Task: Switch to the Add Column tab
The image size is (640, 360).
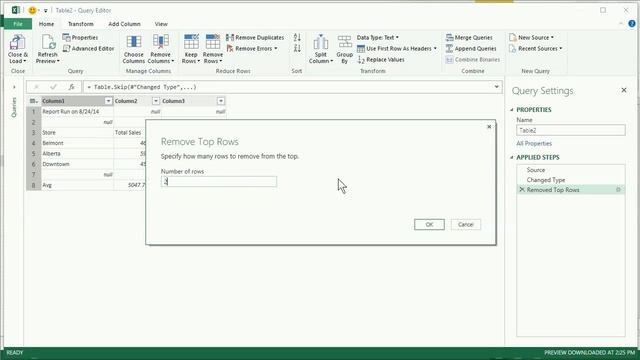Action: click(x=124, y=24)
